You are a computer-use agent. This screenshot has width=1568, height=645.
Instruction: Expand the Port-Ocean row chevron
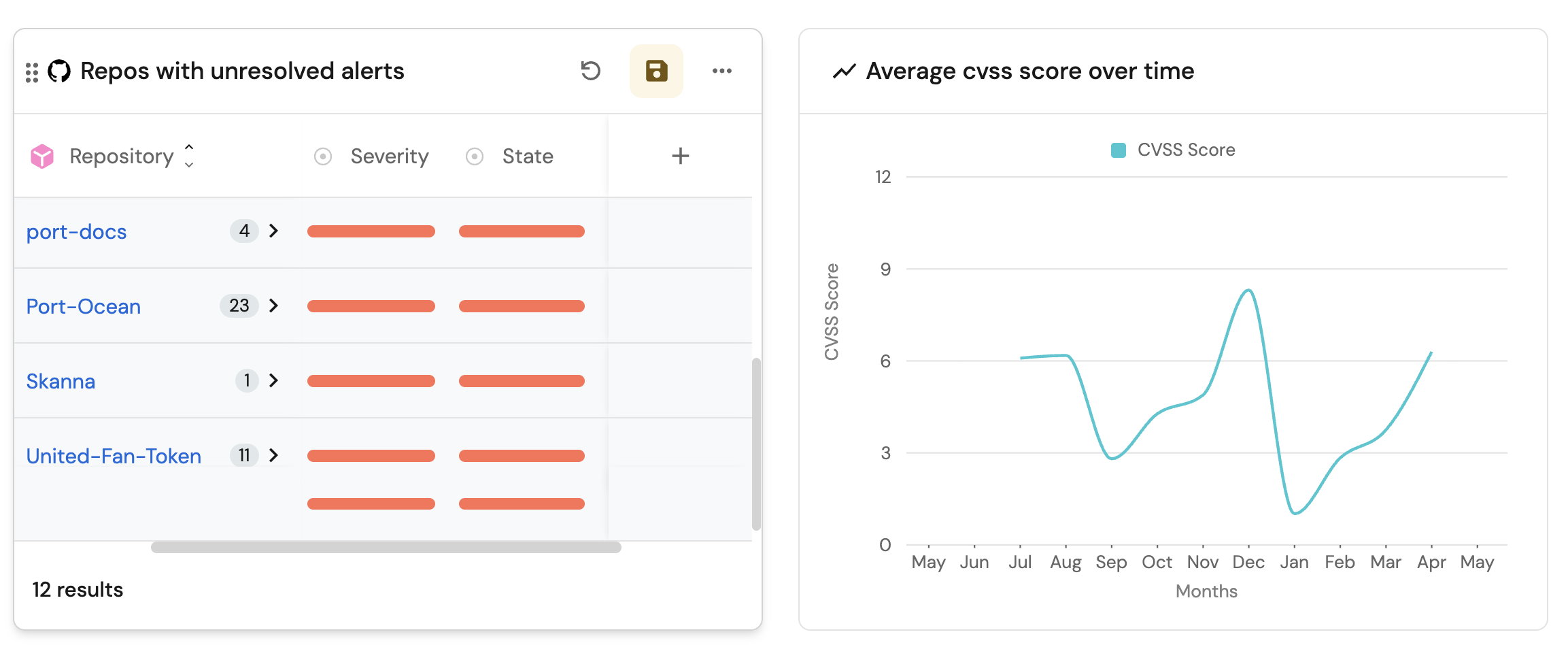point(273,305)
